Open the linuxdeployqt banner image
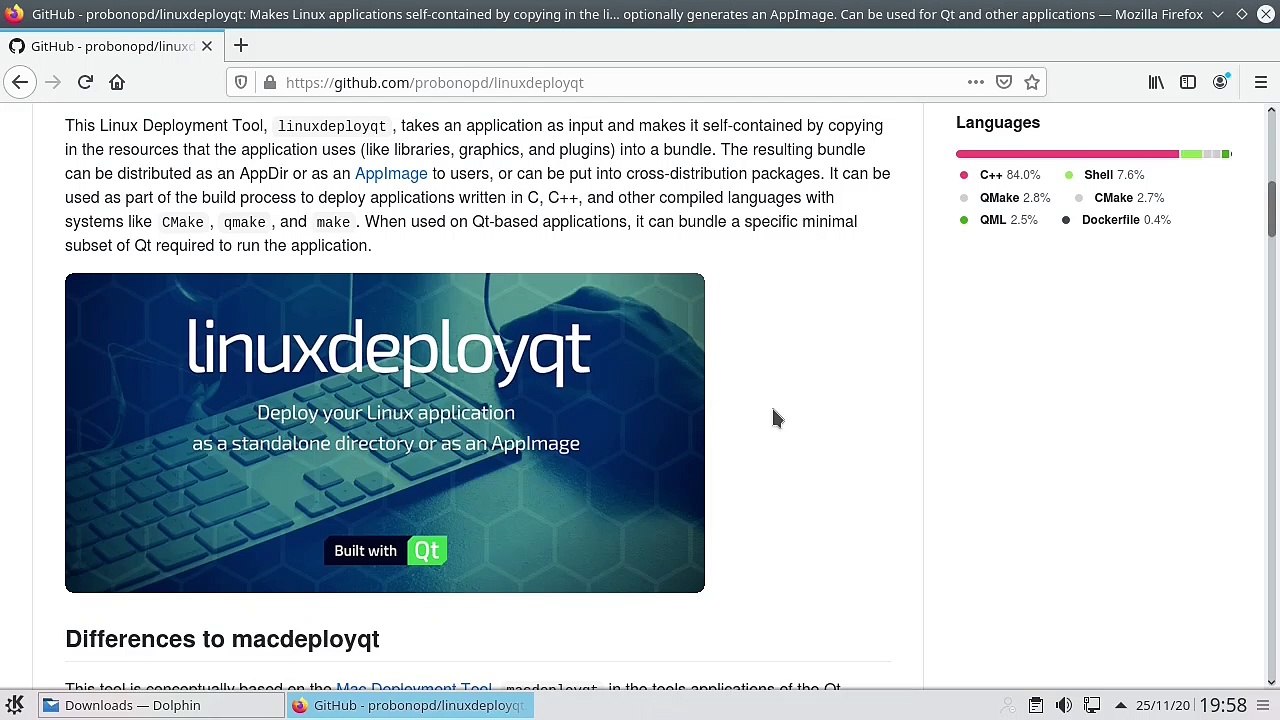This screenshot has width=1280, height=720. 385,433
